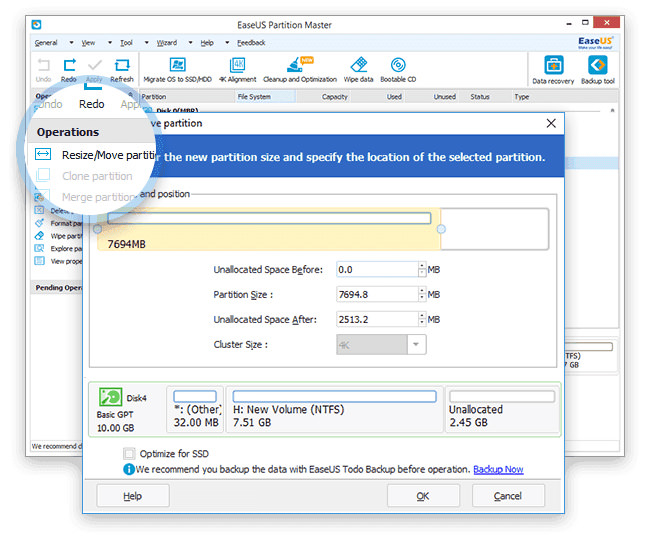
Task: Click the Wipe partition sidebar icon
Action: pos(39,236)
